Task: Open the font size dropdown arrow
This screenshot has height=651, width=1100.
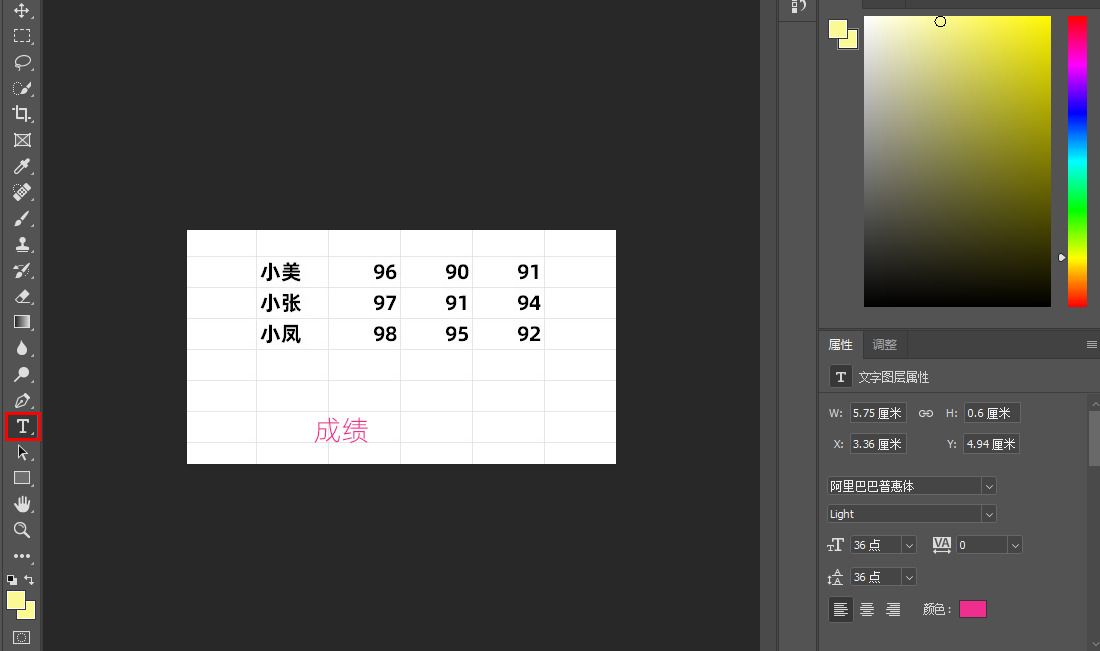Action: pyautogui.click(x=908, y=545)
